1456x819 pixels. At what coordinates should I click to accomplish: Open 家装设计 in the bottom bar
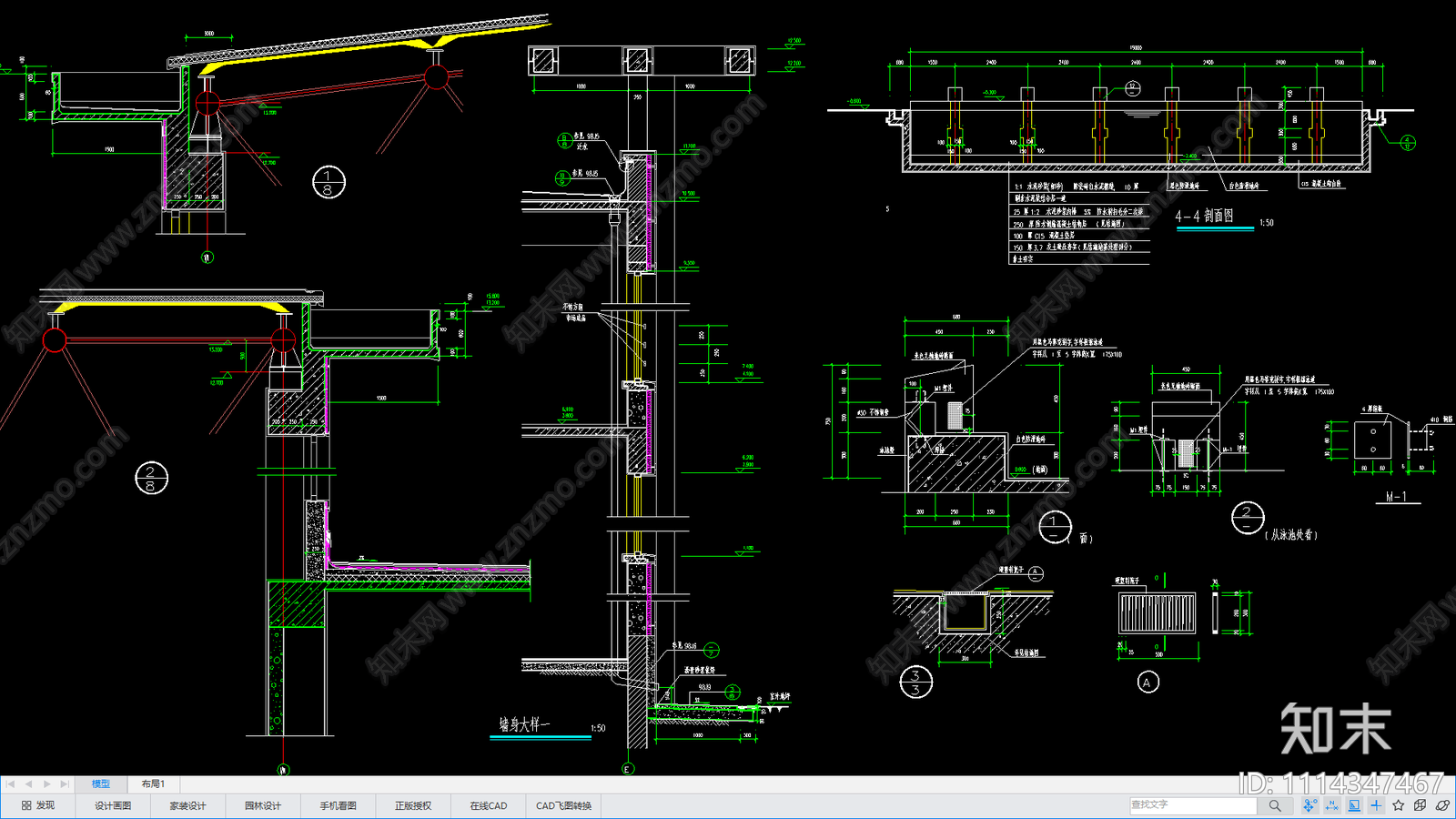(187, 805)
